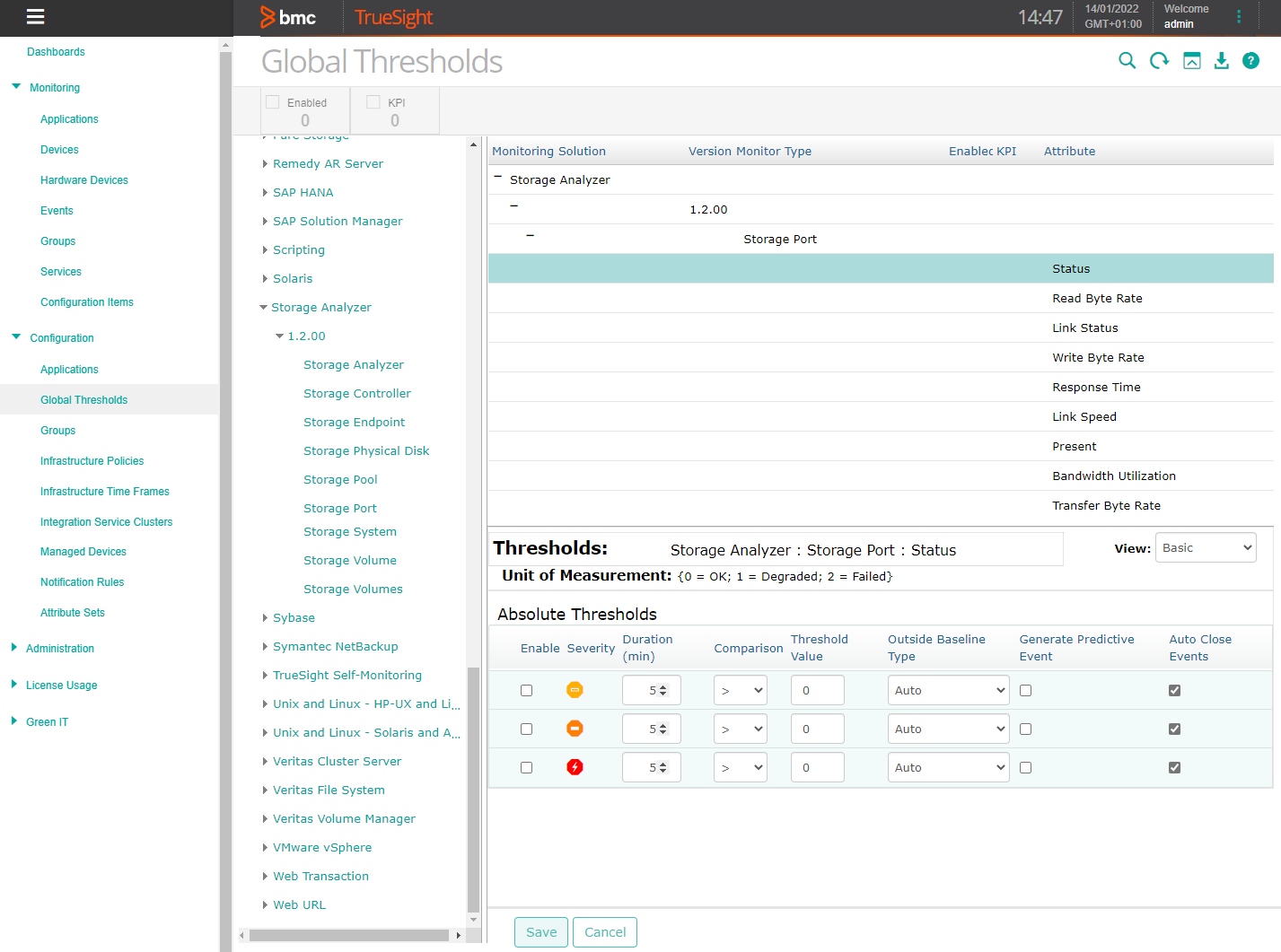
Task: Open the hamburger menu at top left
Action: click(x=35, y=17)
